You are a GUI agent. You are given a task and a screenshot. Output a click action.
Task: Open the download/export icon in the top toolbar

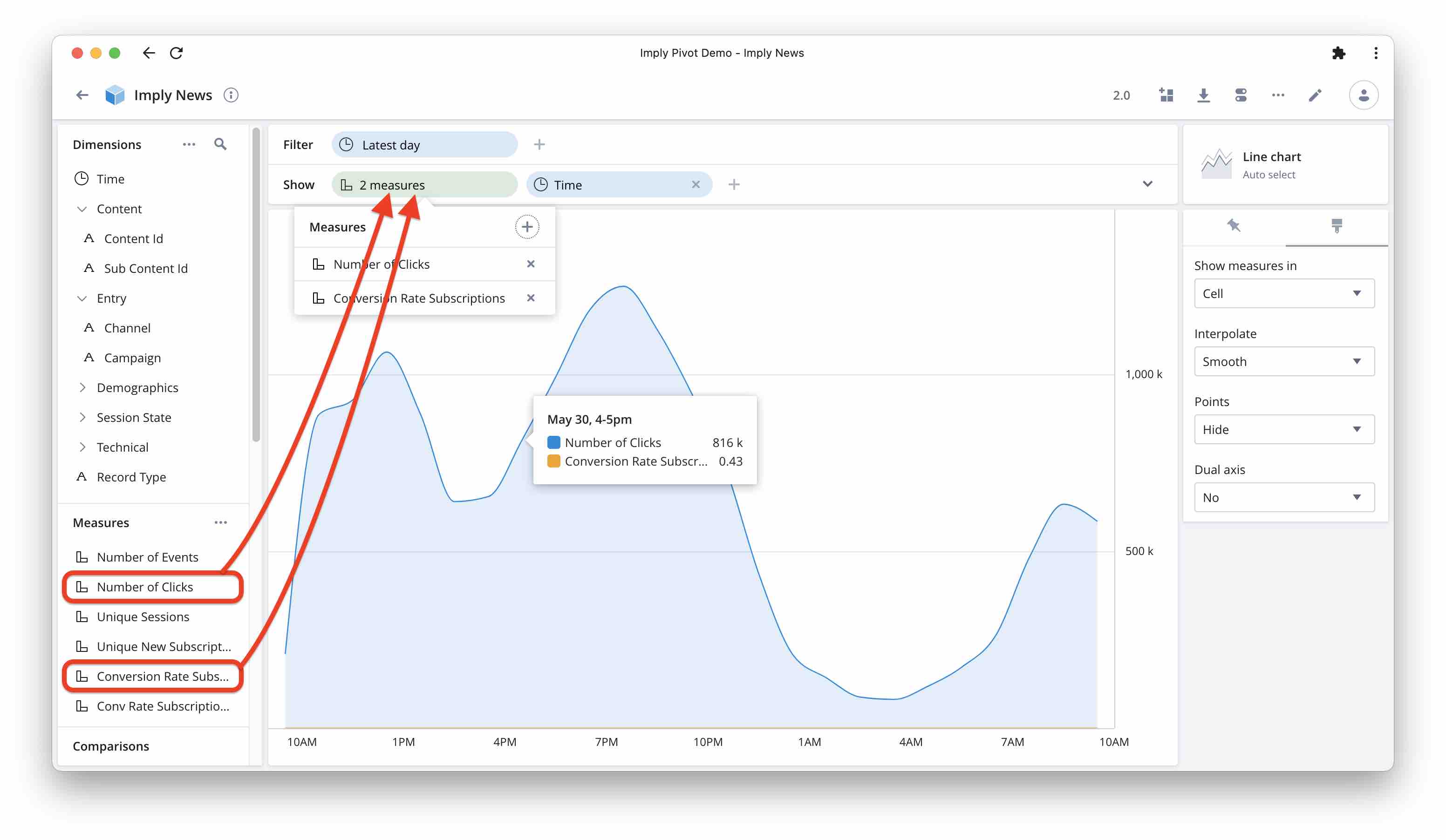[1204, 95]
